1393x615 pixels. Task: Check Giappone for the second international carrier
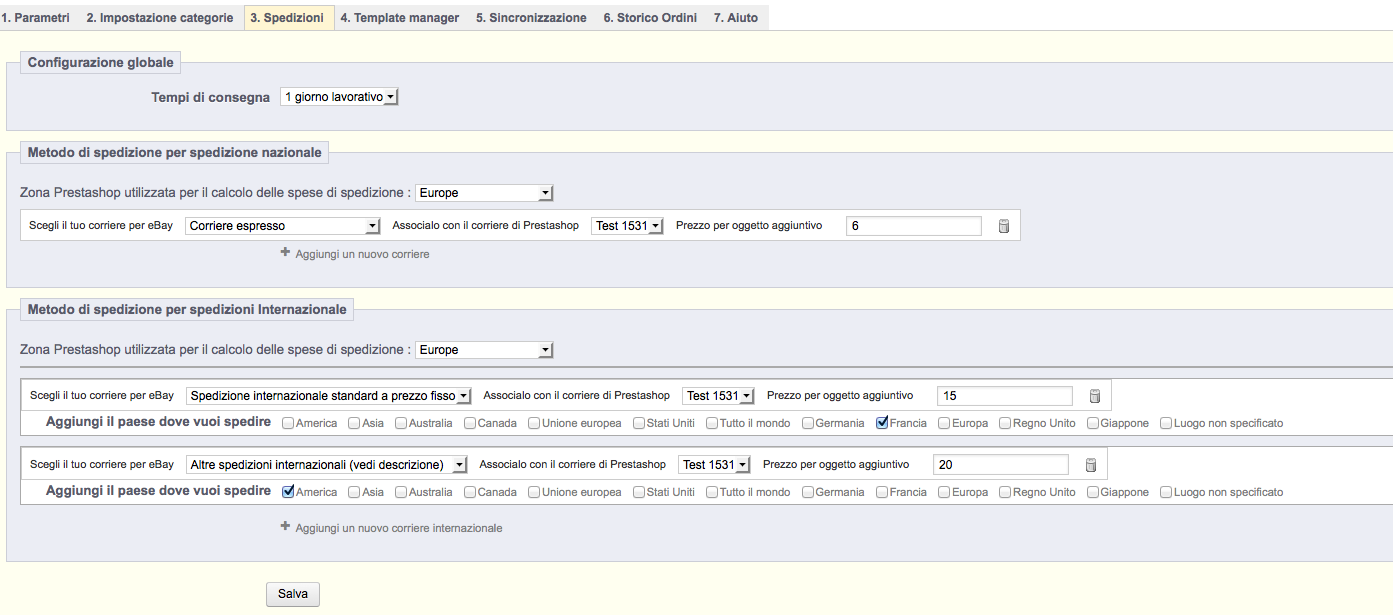(1094, 492)
